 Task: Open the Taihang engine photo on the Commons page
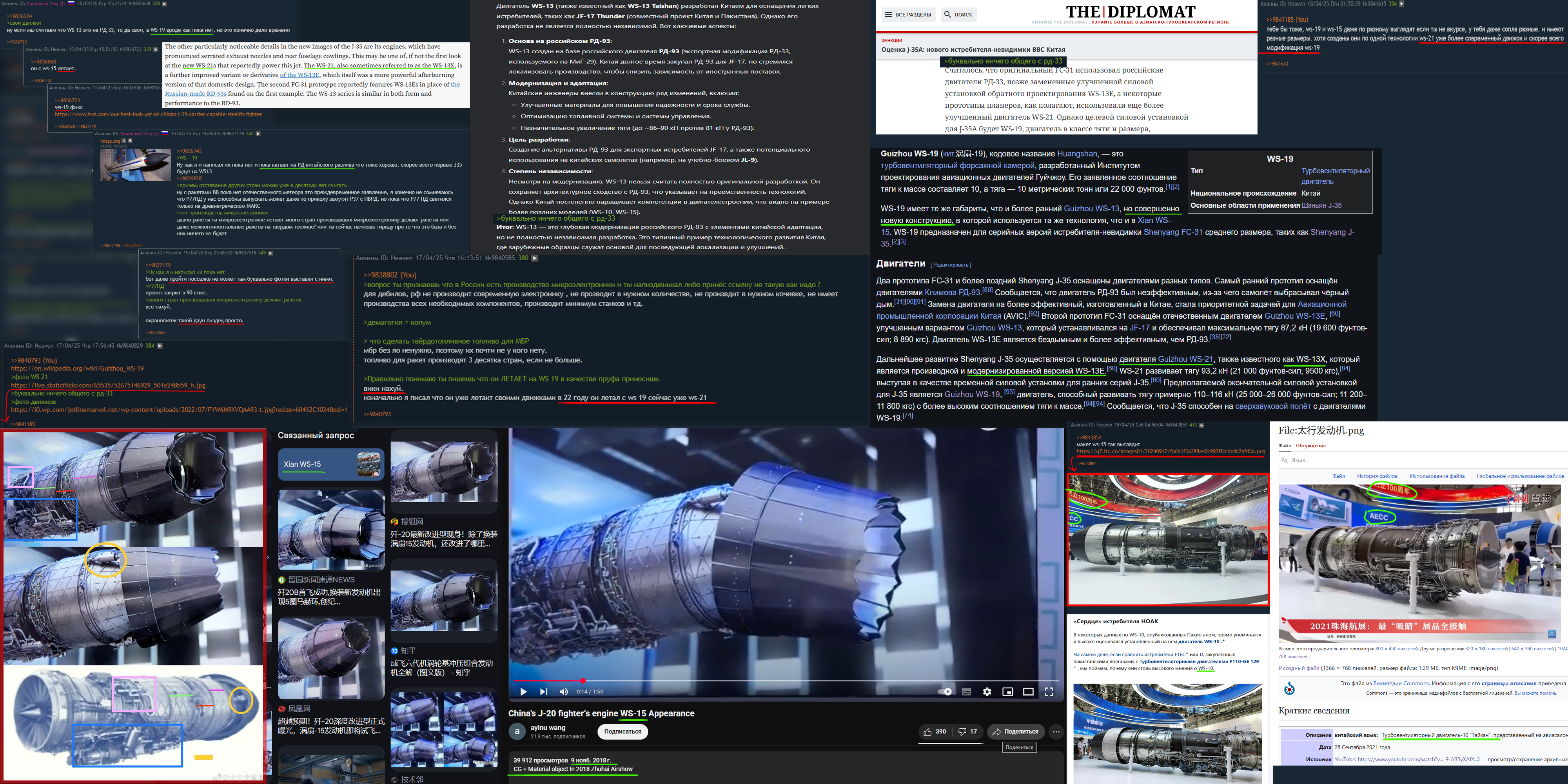click(x=1420, y=564)
